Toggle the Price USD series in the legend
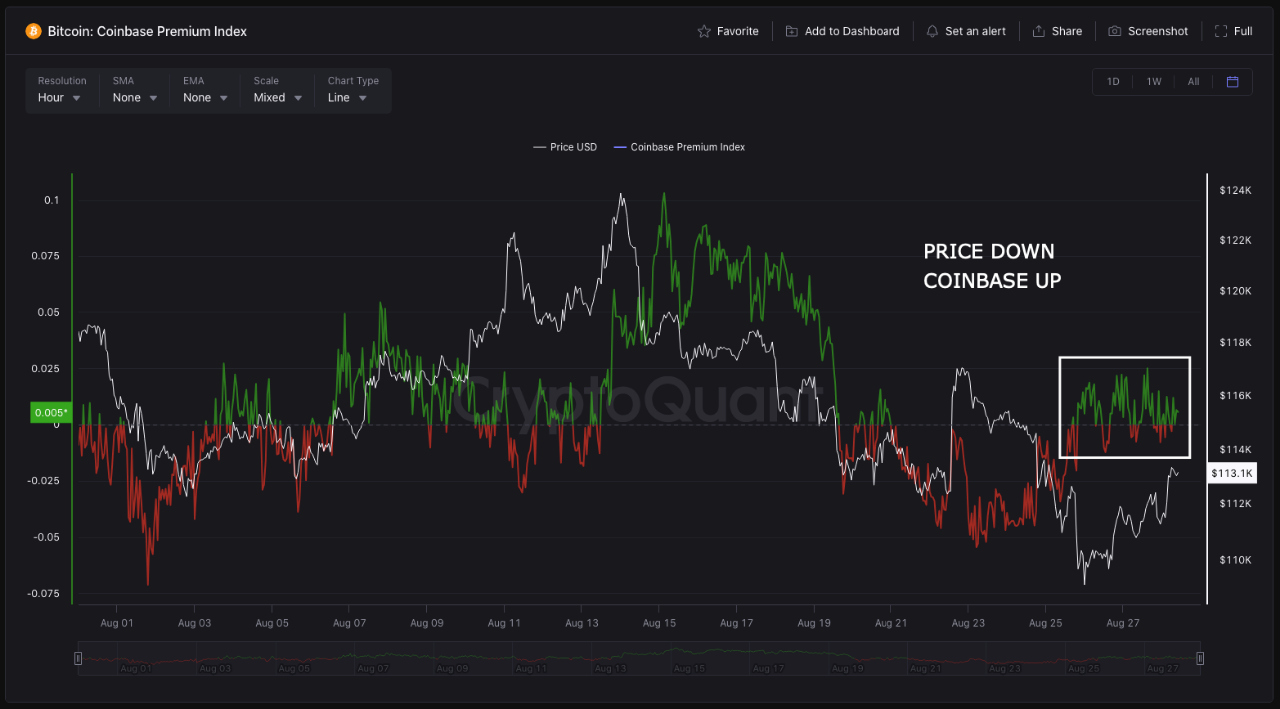 point(564,147)
